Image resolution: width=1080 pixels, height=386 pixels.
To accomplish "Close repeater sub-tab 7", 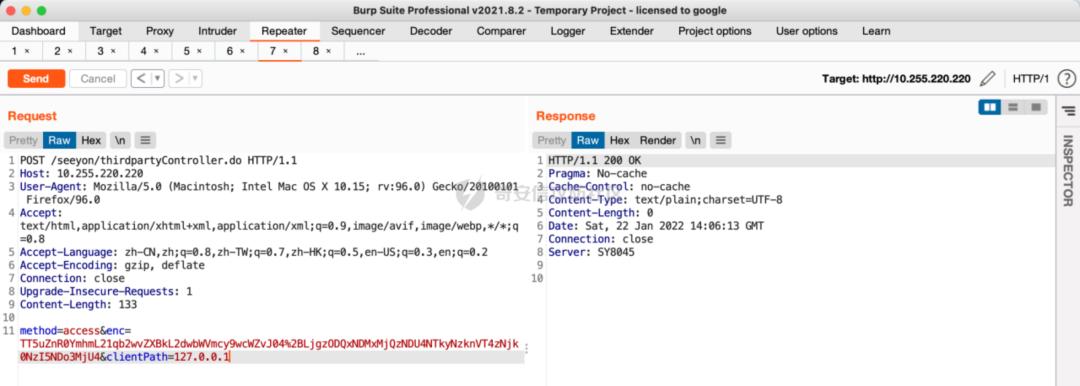I will coord(286,51).
